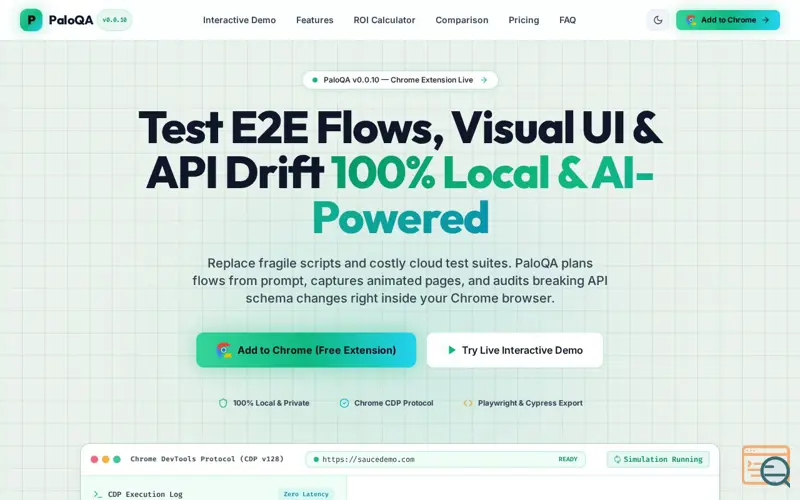Click the Chrome DevTools Protocol (CDP v128) title
The image size is (800, 500).
207,459
